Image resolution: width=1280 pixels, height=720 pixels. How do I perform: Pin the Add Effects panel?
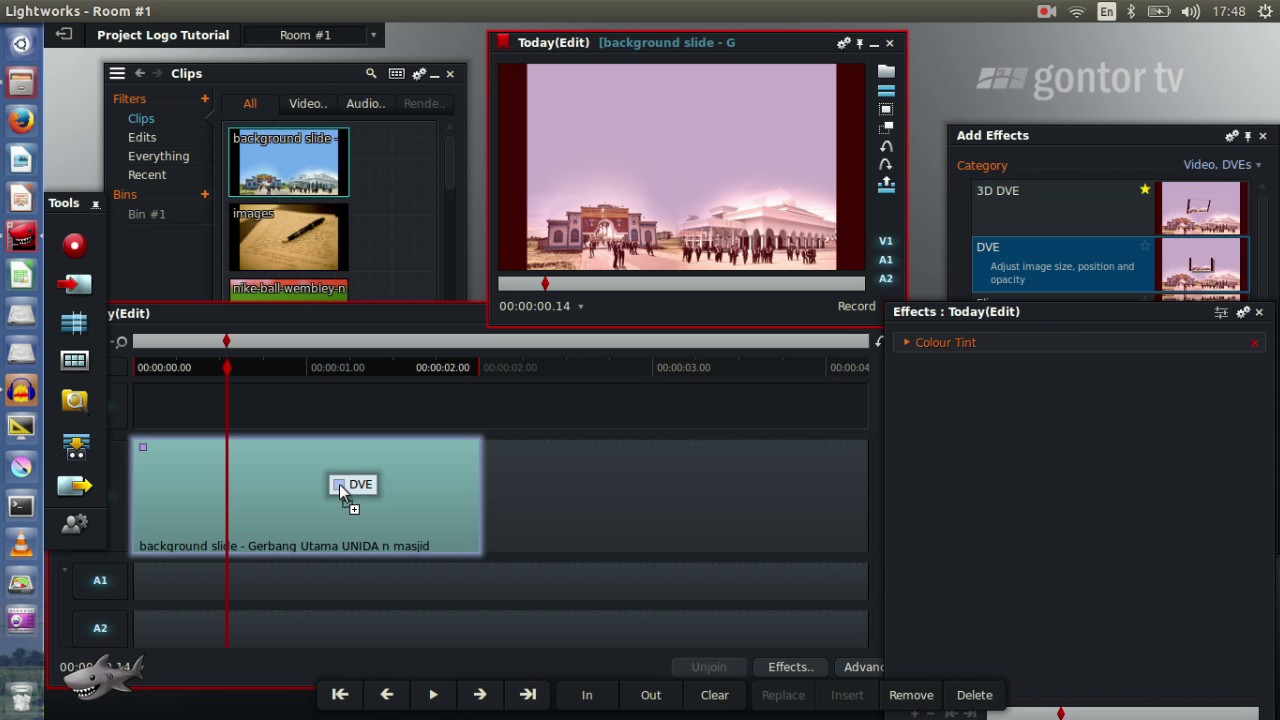pyautogui.click(x=1248, y=136)
